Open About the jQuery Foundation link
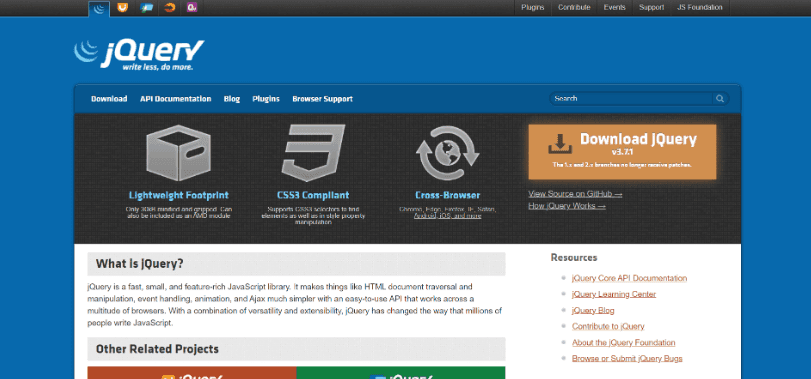 click(x=624, y=343)
